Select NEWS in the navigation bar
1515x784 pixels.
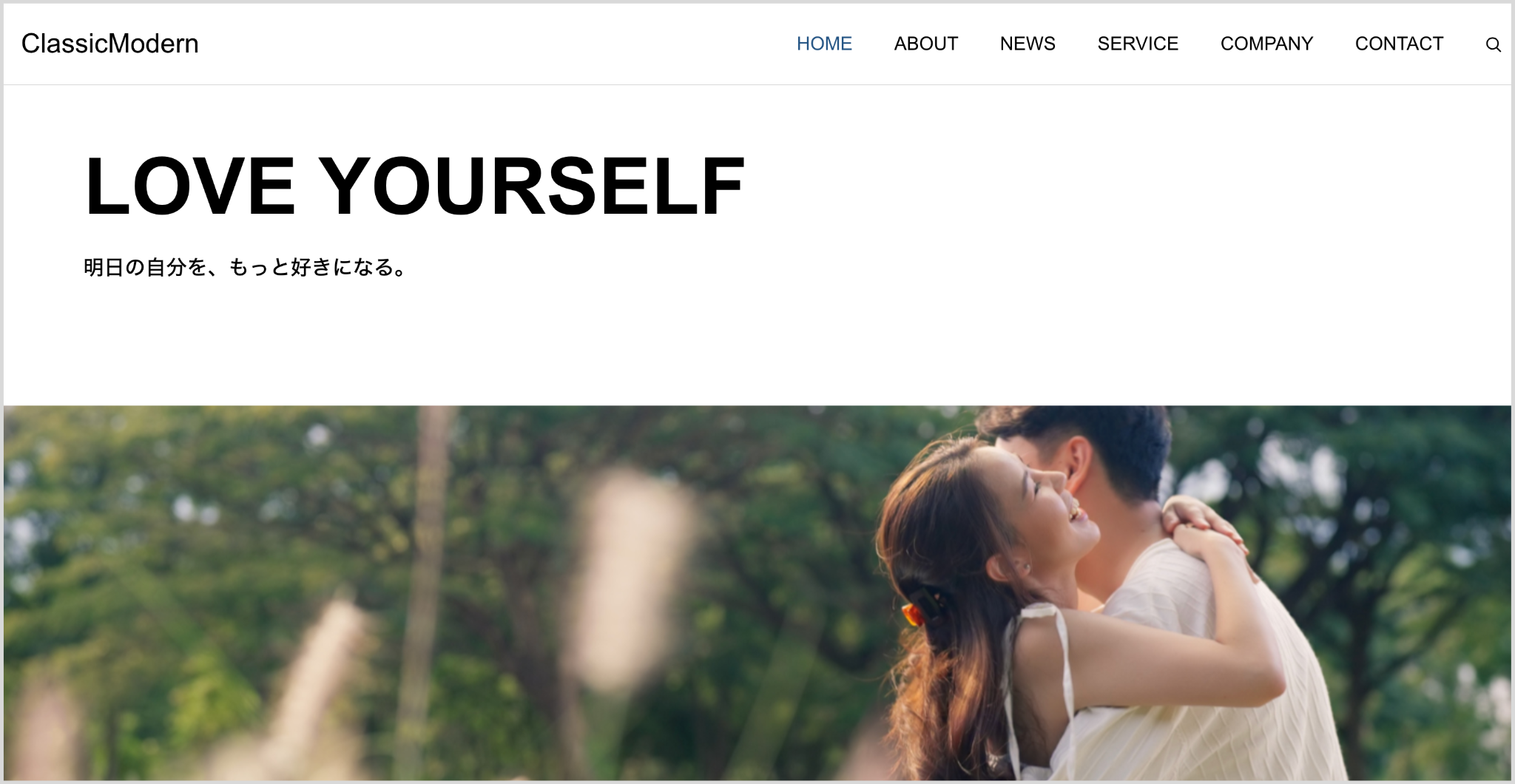(x=1028, y=44)
